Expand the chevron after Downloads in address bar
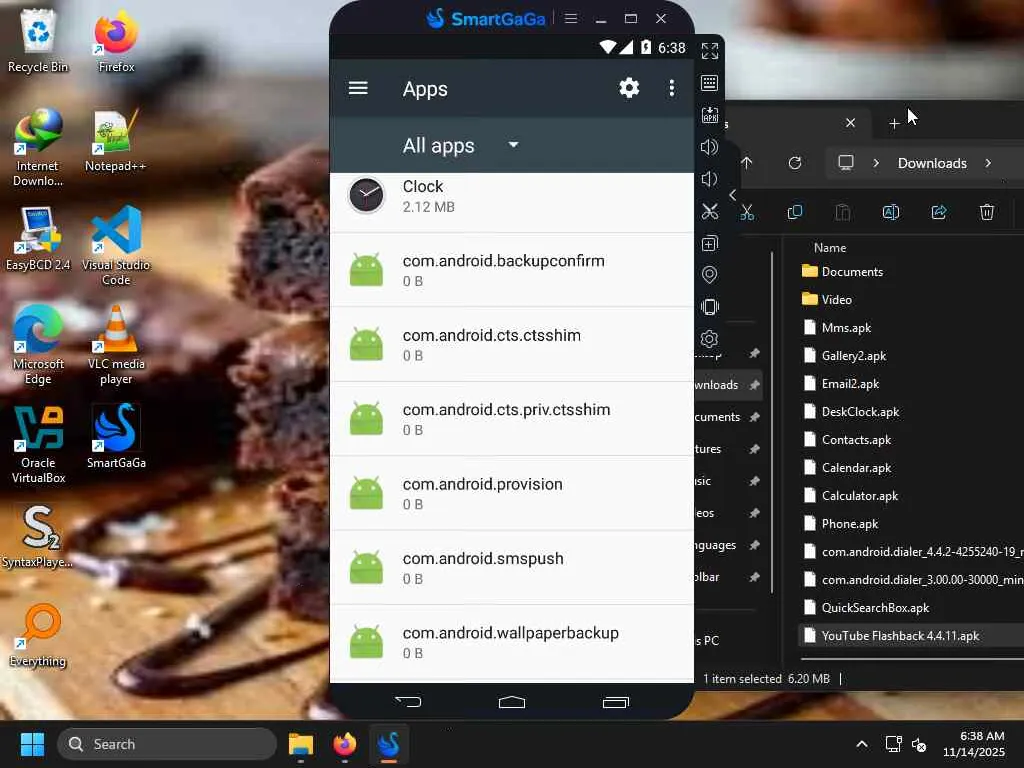This screenshot has height=768, width=1024. [x=988, y=163]
